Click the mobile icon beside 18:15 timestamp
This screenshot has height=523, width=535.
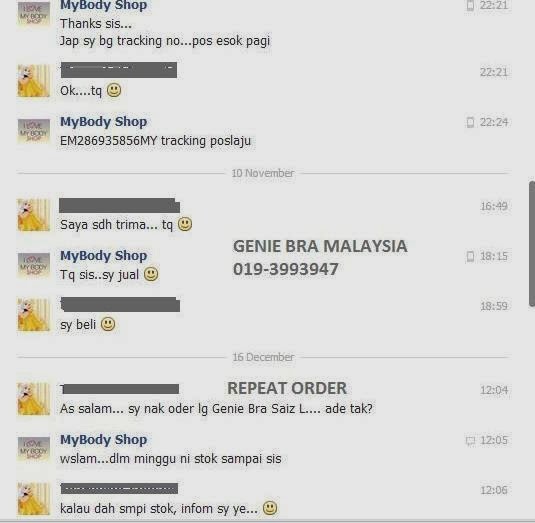tap(470, 256)
